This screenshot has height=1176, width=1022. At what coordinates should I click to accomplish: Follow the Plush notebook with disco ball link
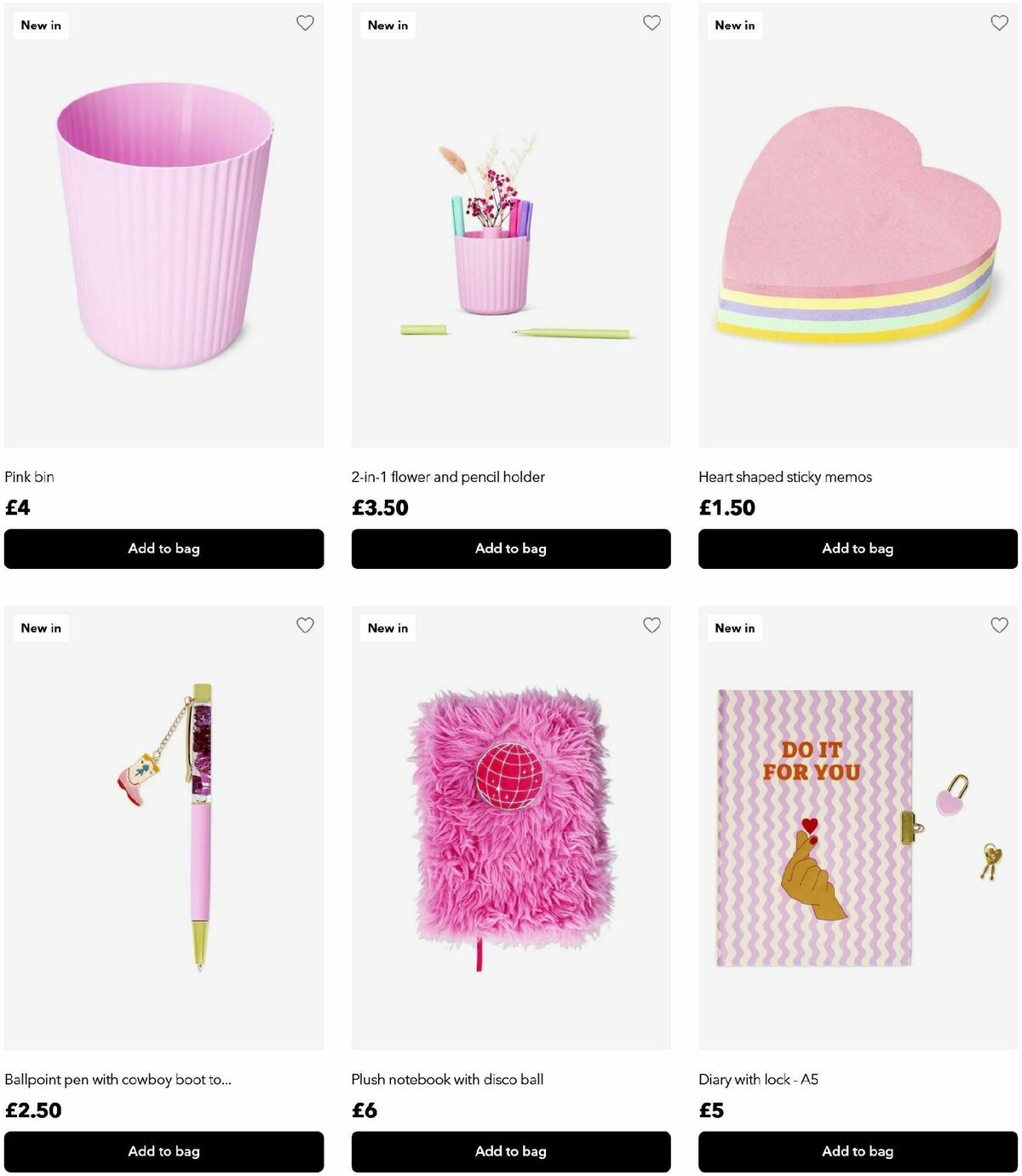pyautogui.click(x=447, y=1079)
